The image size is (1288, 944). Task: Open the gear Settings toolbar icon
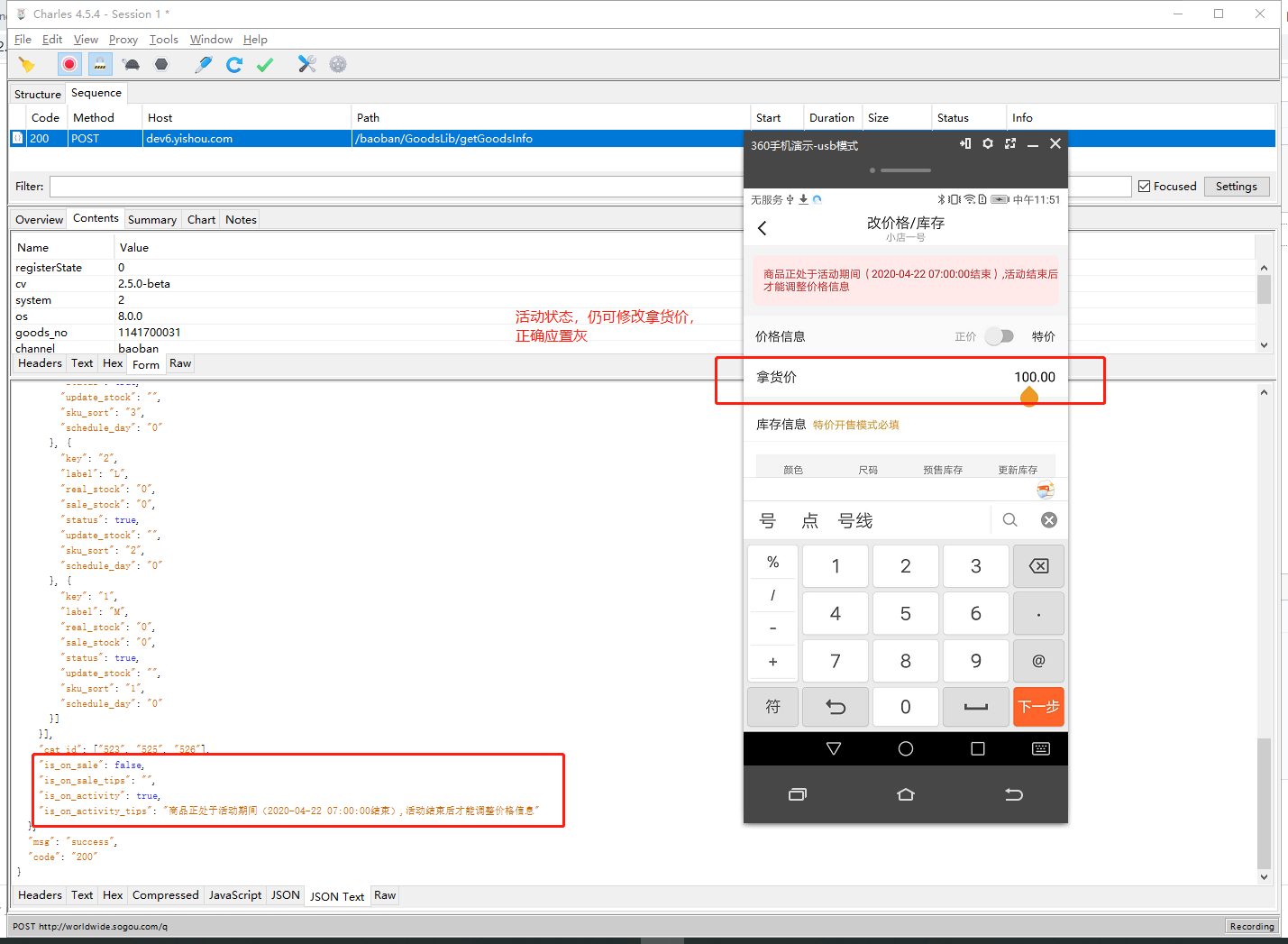click(338, 64)
